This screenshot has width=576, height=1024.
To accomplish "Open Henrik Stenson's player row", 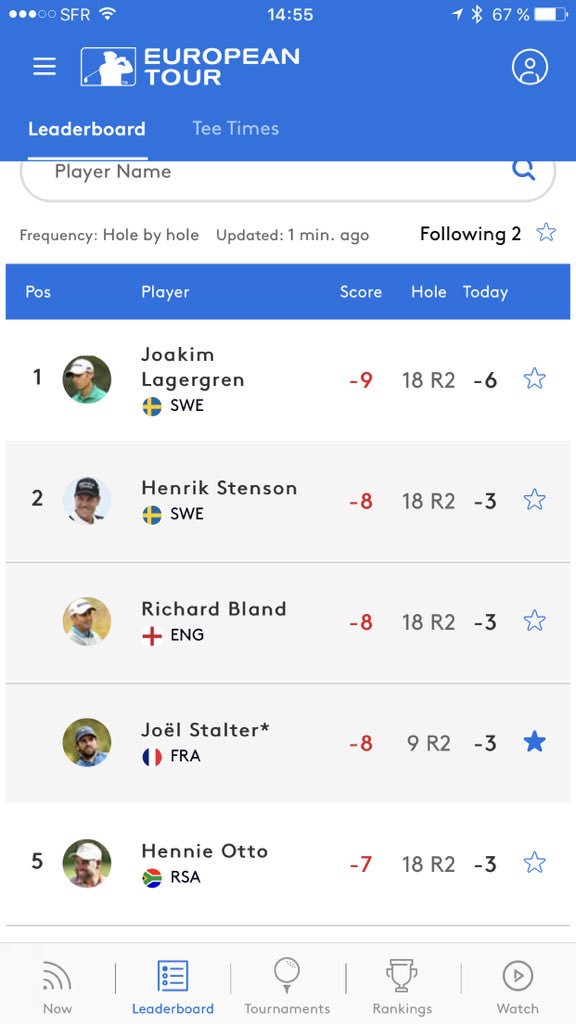I will pos(288,501).
